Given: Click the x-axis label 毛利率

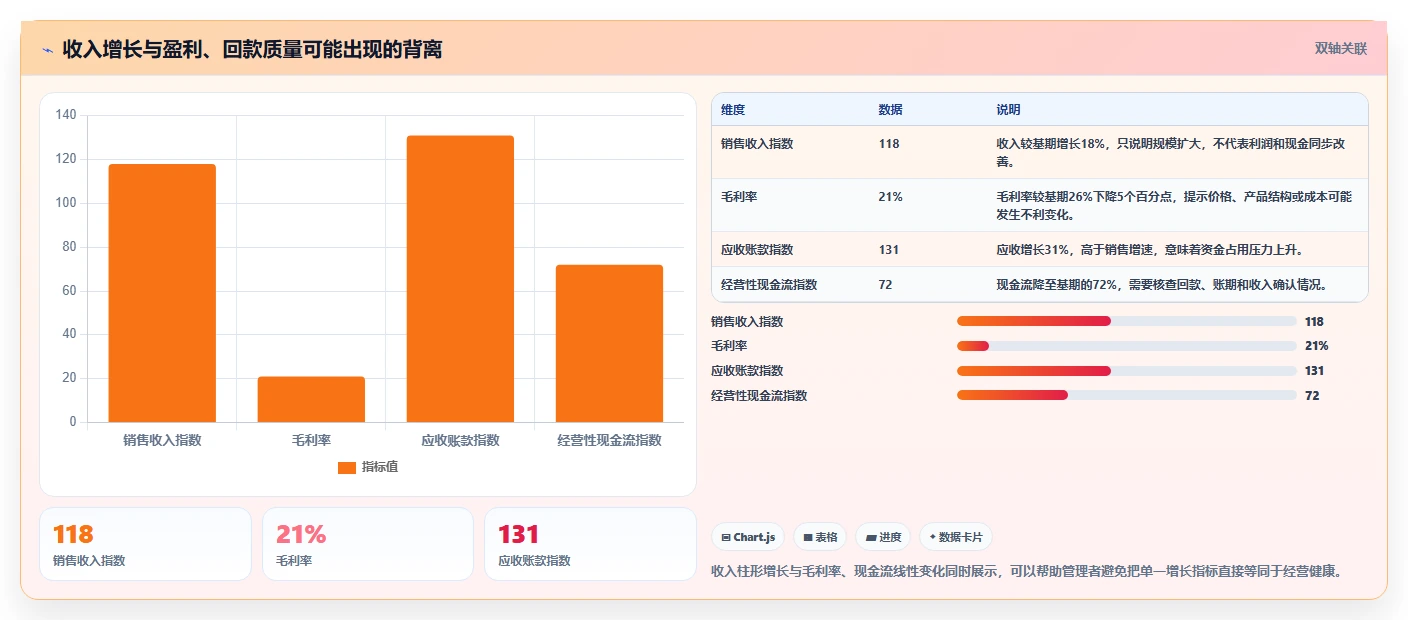Looking at the screenshot, I should click(x=311, y=440).
